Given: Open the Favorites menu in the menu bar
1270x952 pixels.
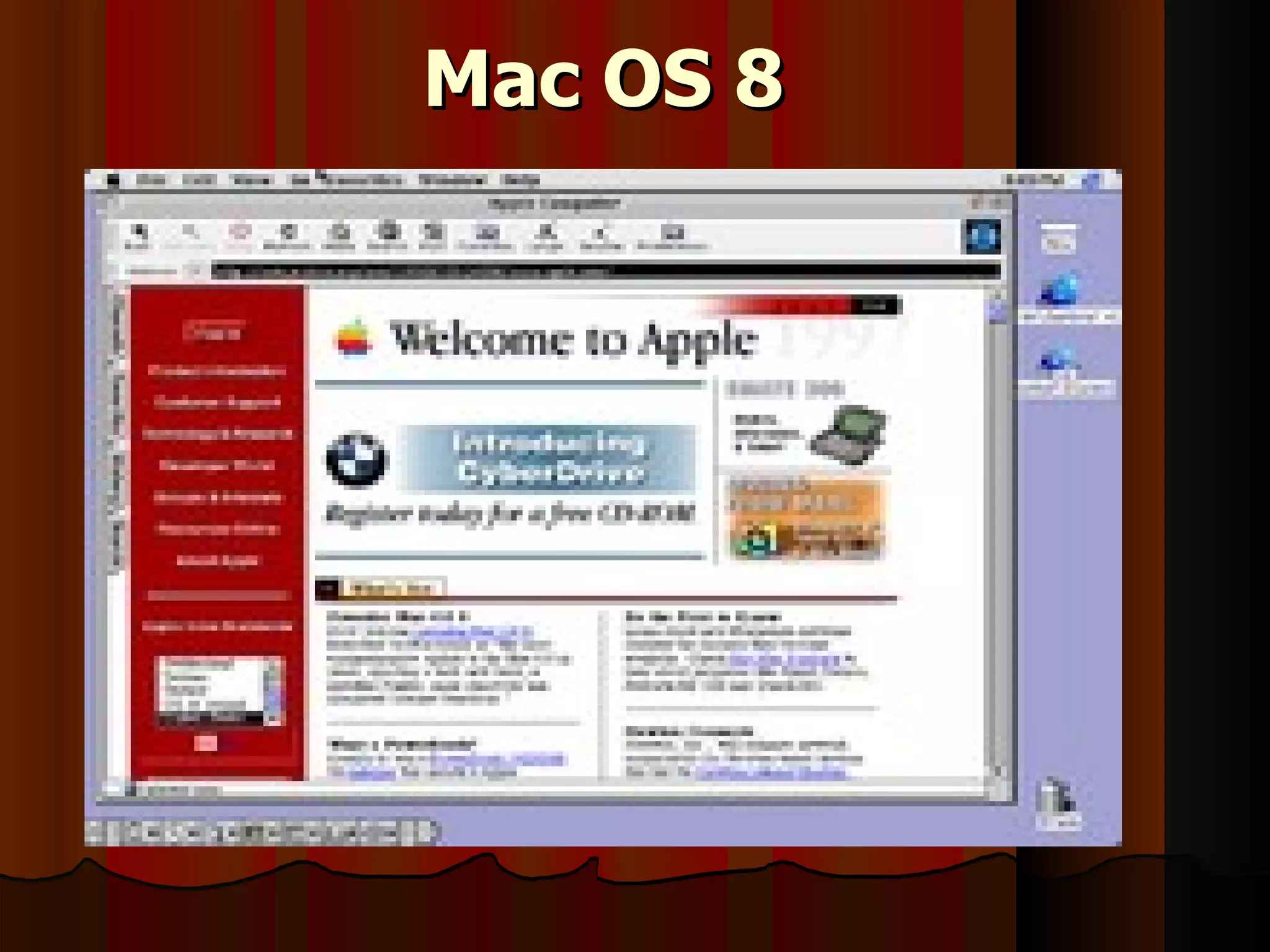Looking at the screenshot, I should tap(363, 180).
